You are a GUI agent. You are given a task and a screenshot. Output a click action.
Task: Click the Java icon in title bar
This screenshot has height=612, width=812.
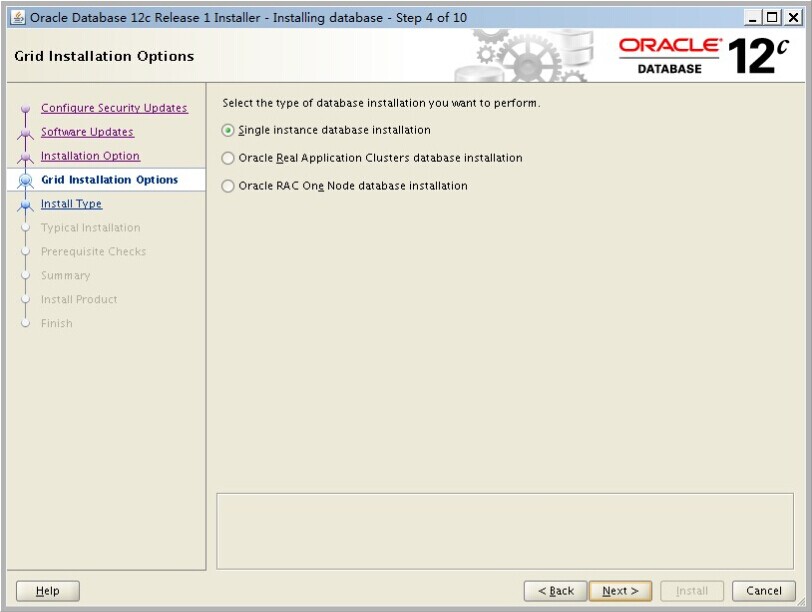coord(17,17)
